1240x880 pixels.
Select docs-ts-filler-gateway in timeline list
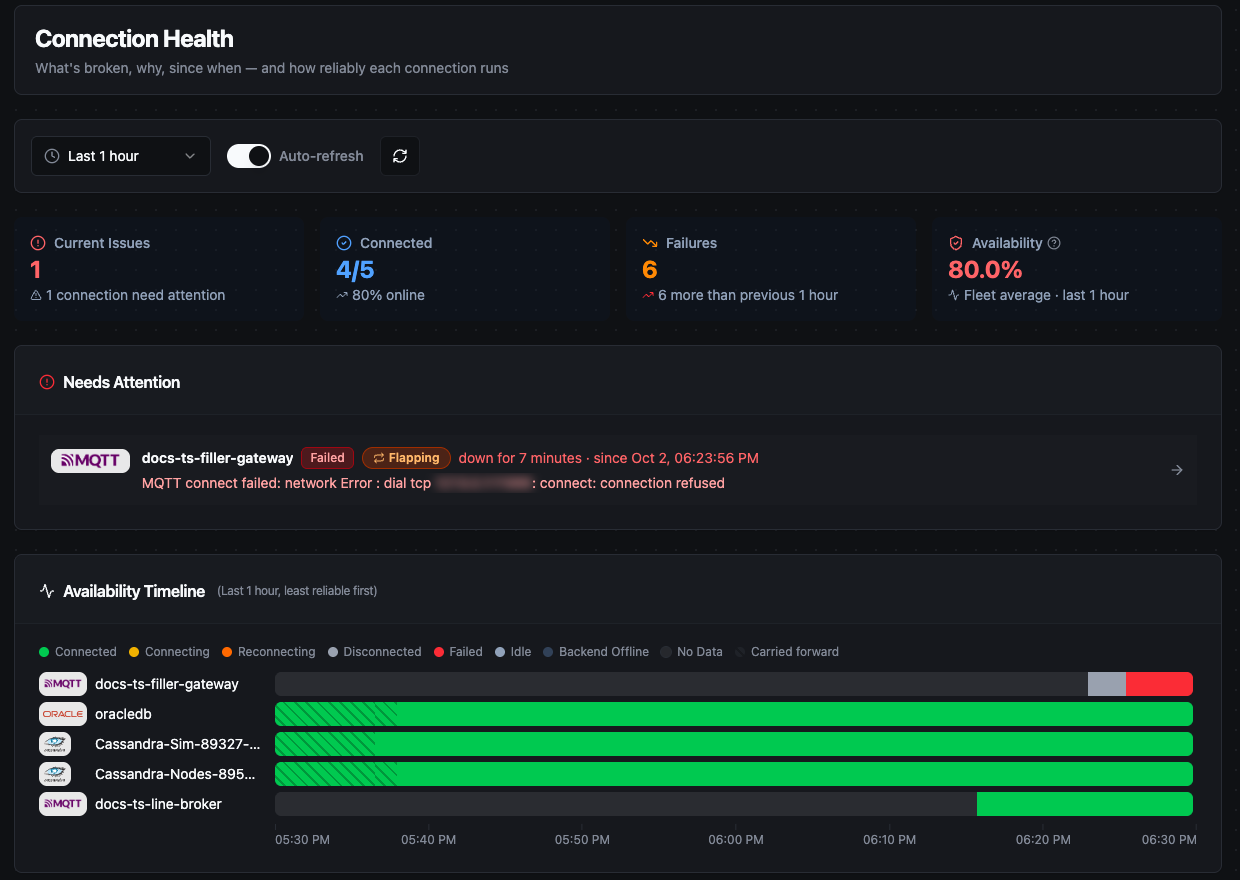pos(167,684)
